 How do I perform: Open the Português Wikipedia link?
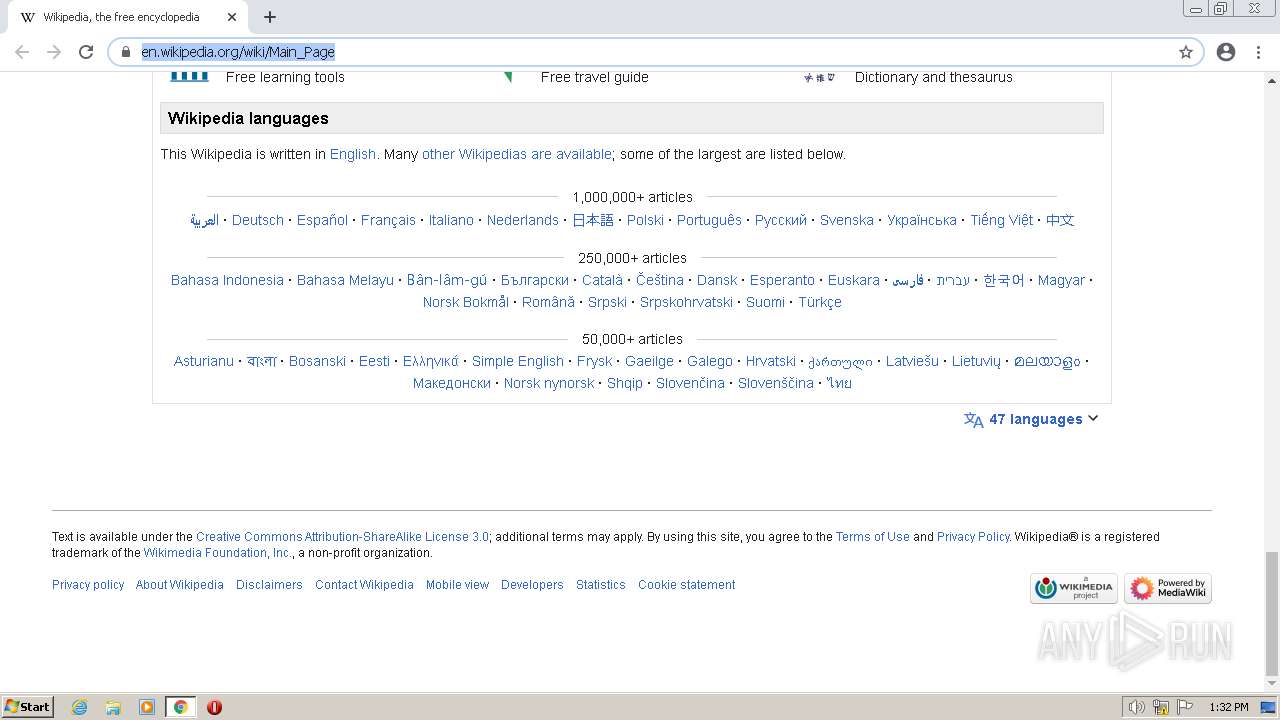[x=709, y=220]
